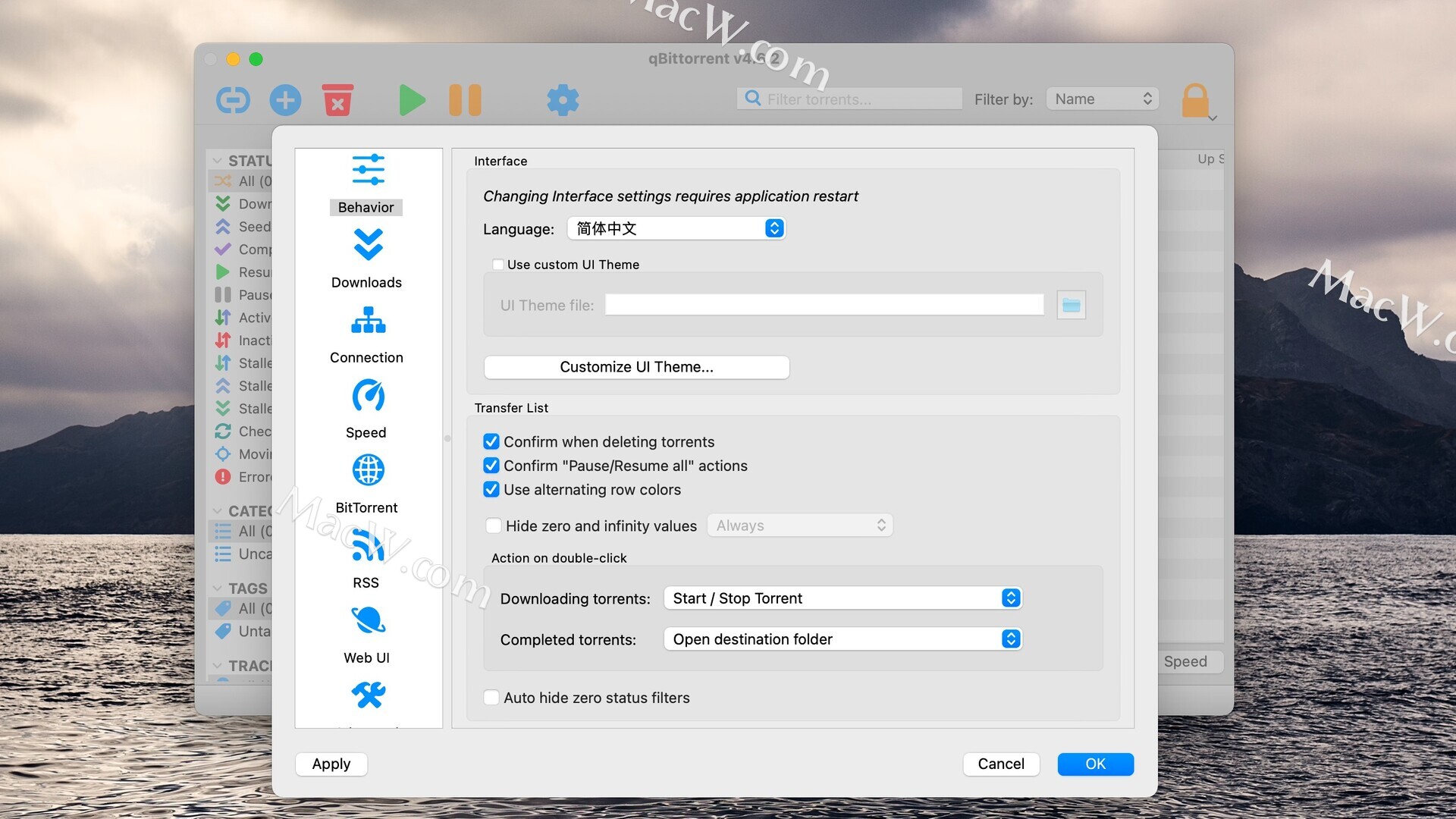The width and height of the screenshot is (1456, 819).
Task: Click the Apply button
Action: pos(331,764)
